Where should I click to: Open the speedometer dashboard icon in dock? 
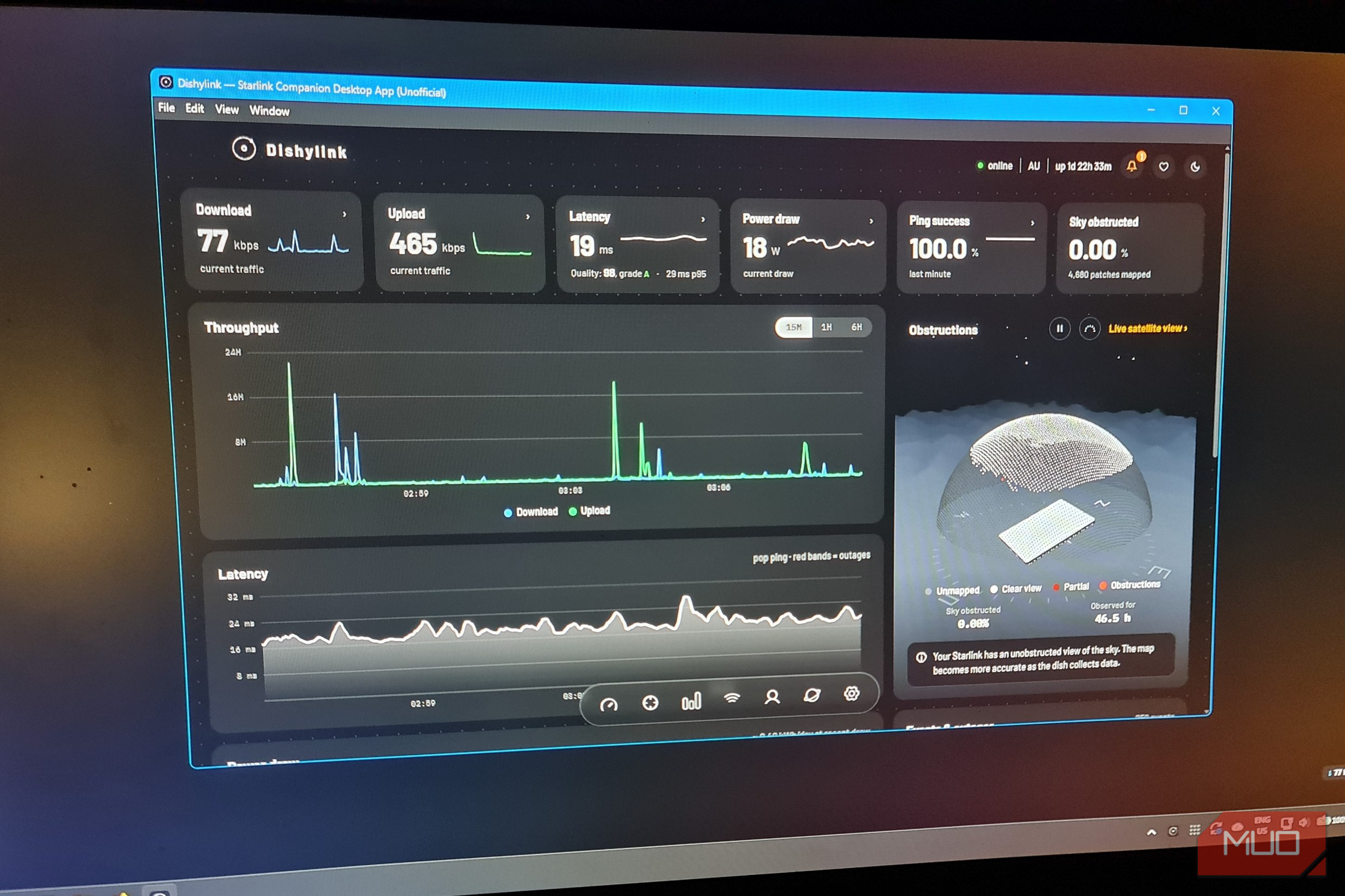pyautogui.click(x=609, y=705)
